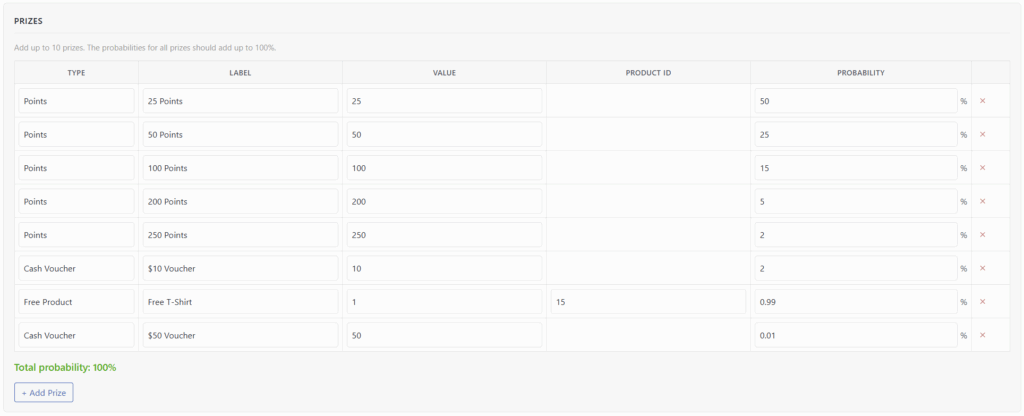The height and width of the screenshot is (416, 1024).
Task: Remove the 100 Points prize row
Action: coord(982,168)
